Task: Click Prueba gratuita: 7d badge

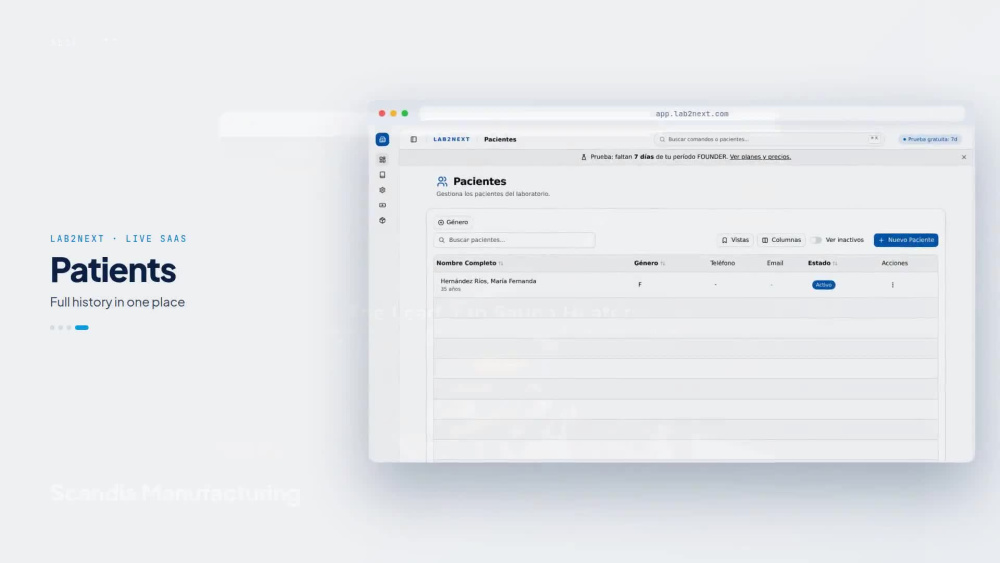Action: [930, 139]
